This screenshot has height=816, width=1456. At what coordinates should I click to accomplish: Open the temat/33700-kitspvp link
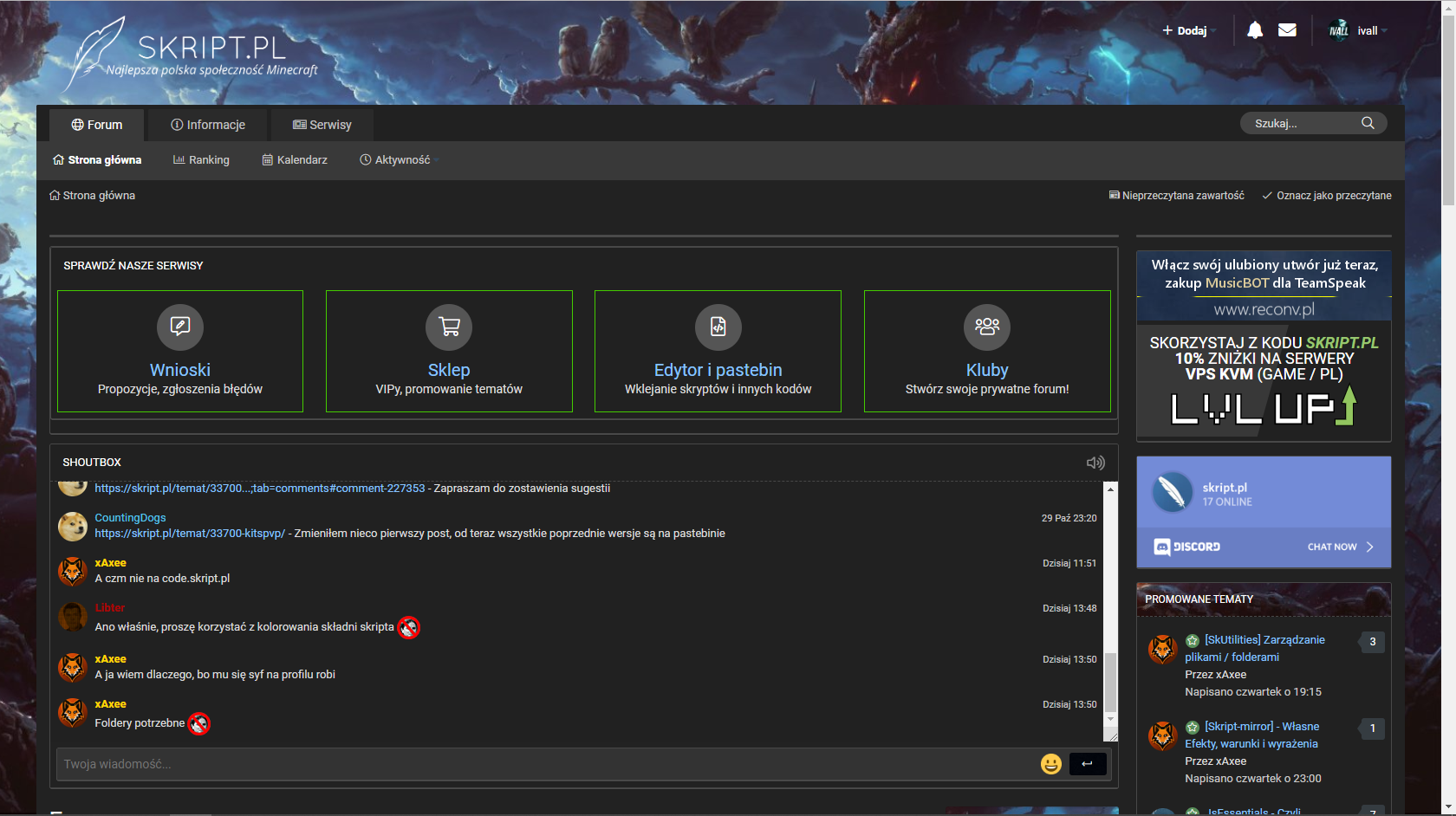pos(190,534)
